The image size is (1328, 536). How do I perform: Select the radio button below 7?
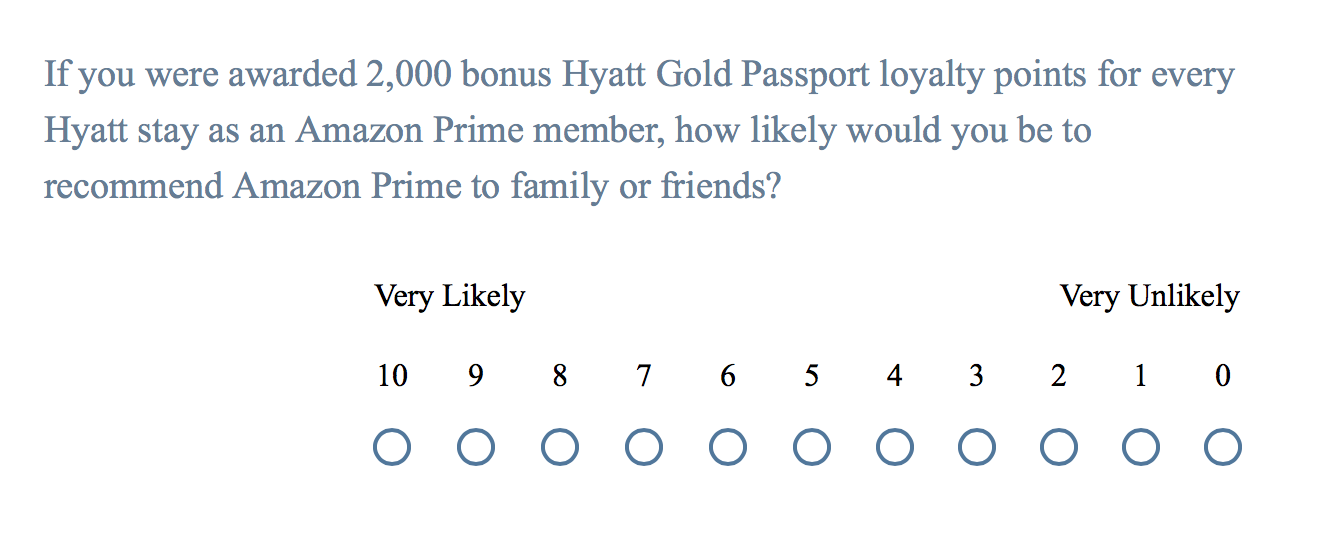click(644, 447)
